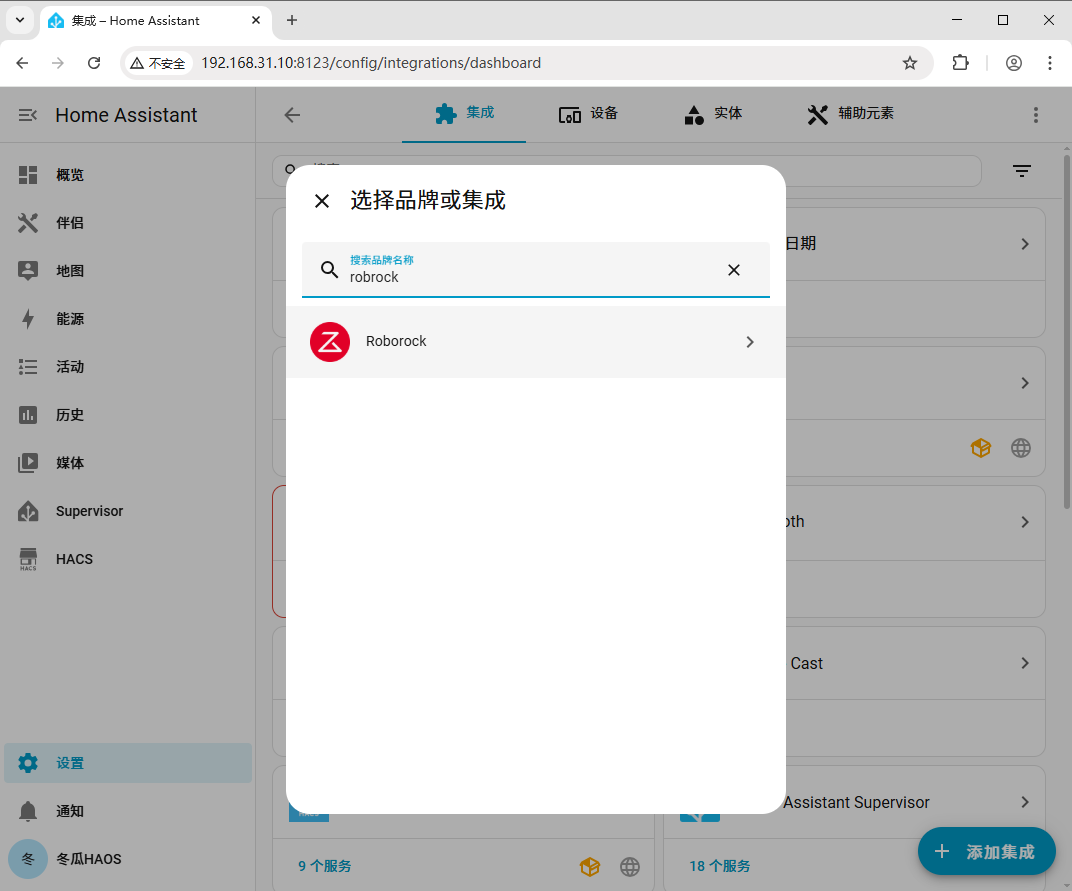This screenshot has width=1072, height=891.
Task: Open the integrations page overflow menu
Action: 1036,115
